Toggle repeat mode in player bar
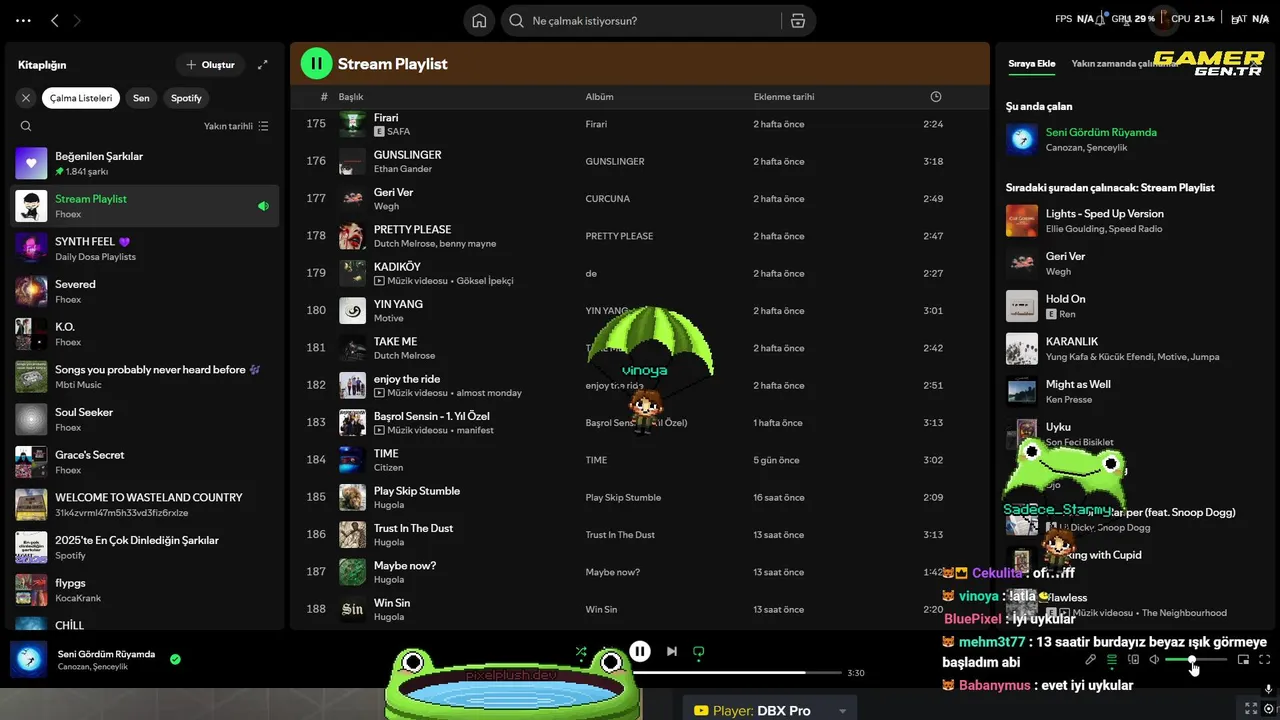Screen dimensions: 1280x720 (699, 651)
